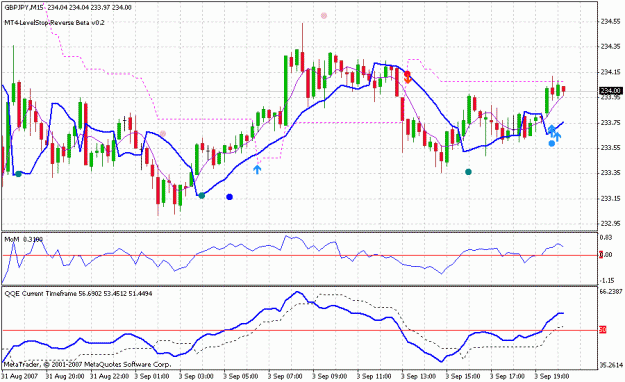
Task: Click the 3 Sep 17:00 time label
Action: (507, 376)
